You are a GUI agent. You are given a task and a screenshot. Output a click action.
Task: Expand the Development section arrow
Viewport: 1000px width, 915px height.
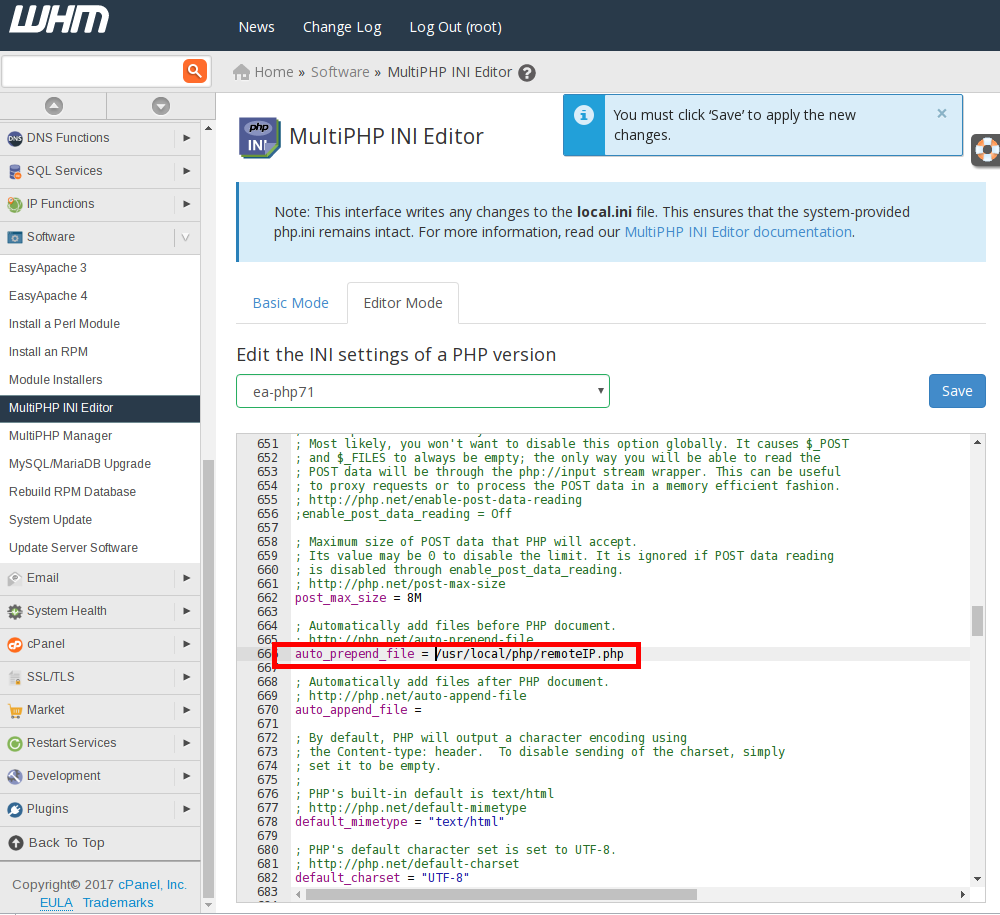[x=186, y=776]
